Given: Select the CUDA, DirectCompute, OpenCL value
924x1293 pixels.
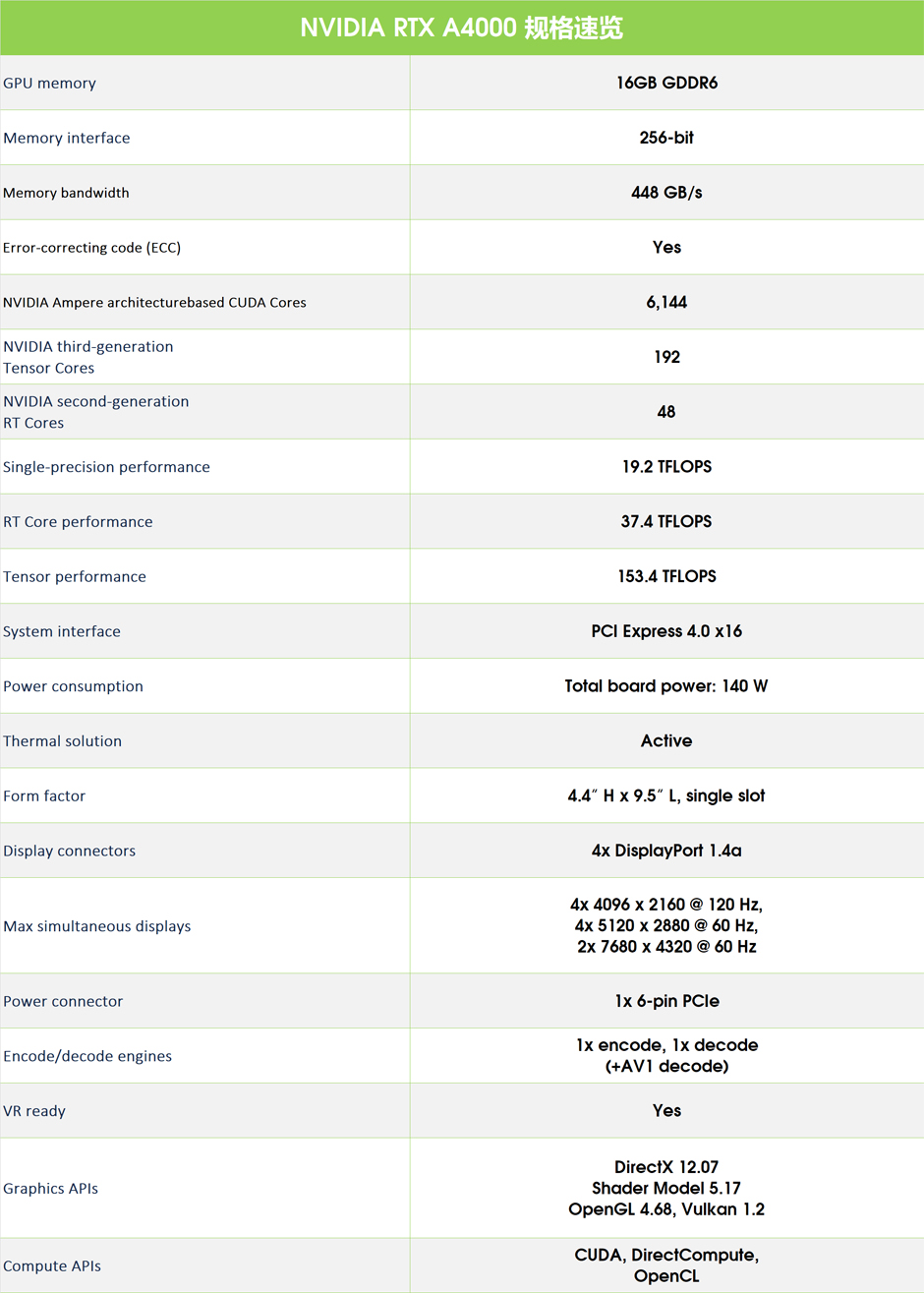Looking at the screenshot, I should tap(666, 1265).
